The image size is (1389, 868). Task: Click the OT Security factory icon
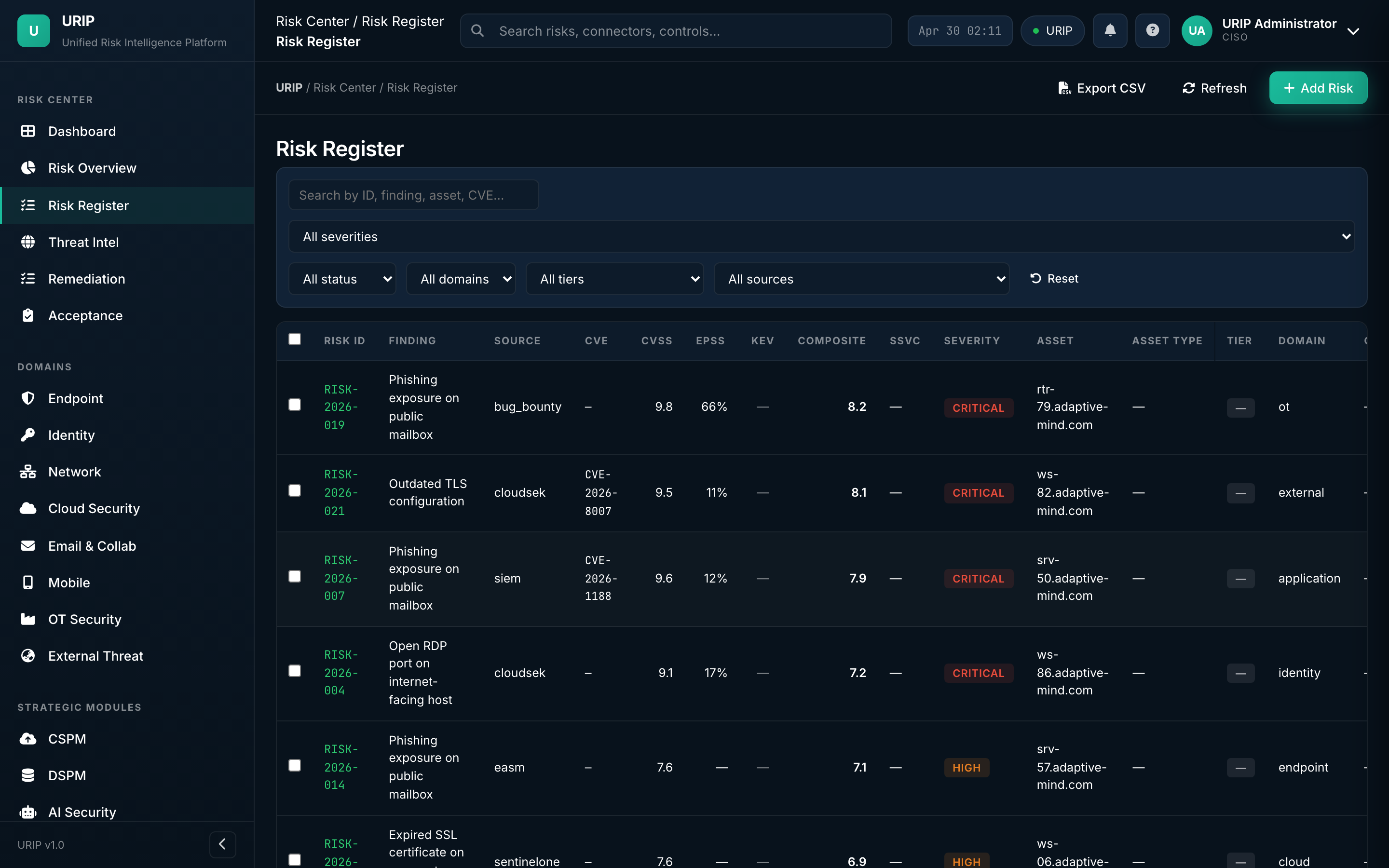point(27,620)
